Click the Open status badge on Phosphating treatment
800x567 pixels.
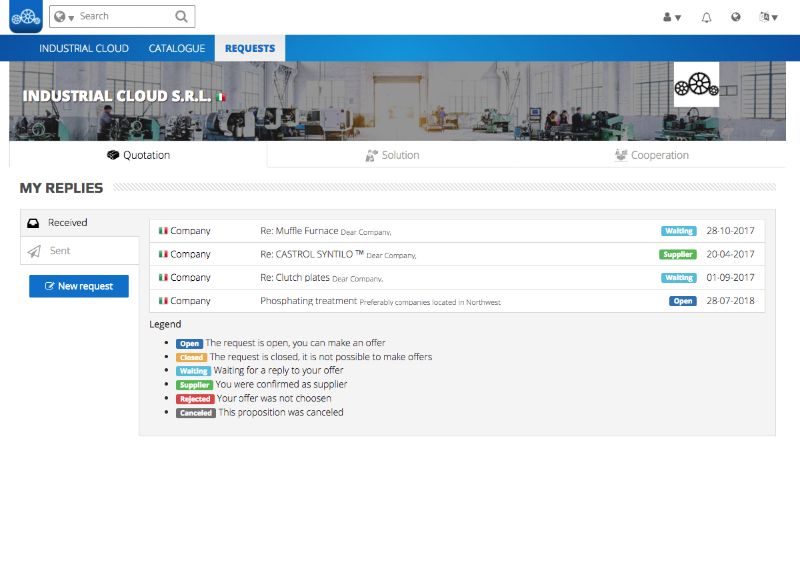pyautogui.click(x=682, y=301)
